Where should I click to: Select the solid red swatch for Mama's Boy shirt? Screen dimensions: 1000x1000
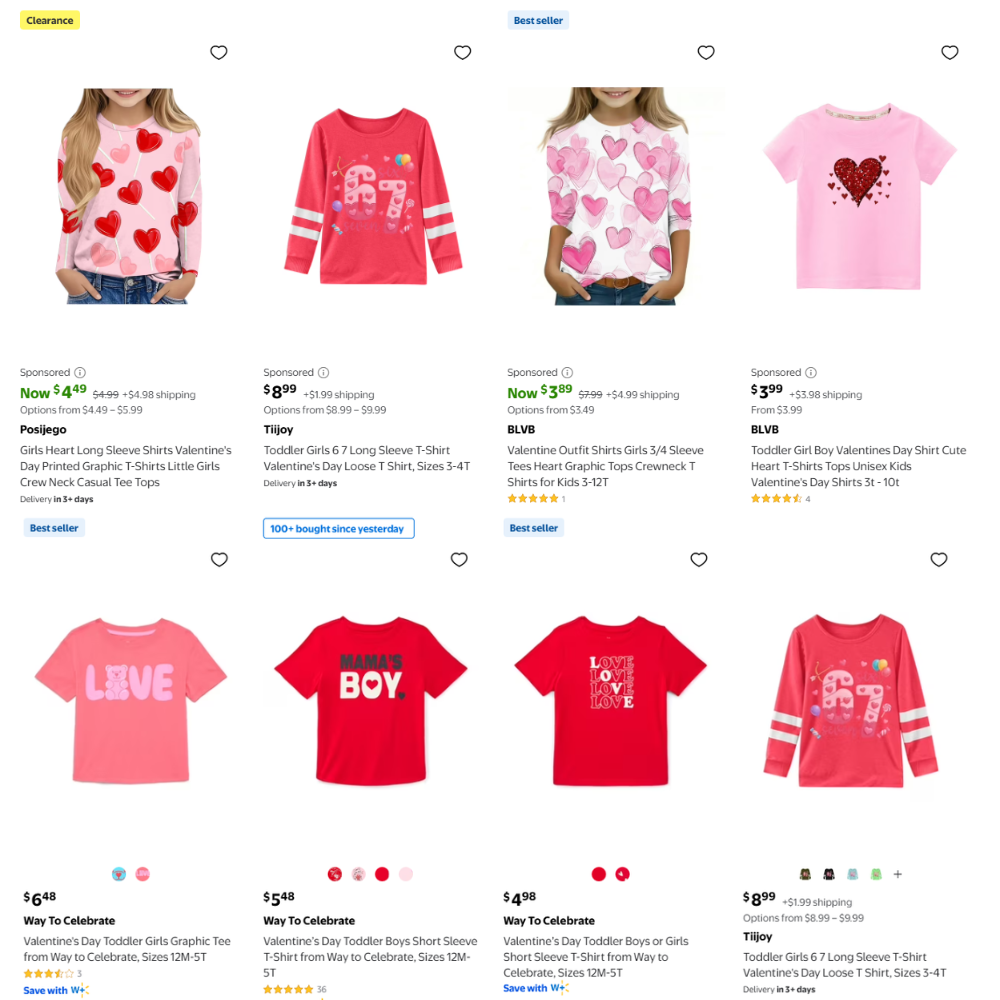click(382, 874)
